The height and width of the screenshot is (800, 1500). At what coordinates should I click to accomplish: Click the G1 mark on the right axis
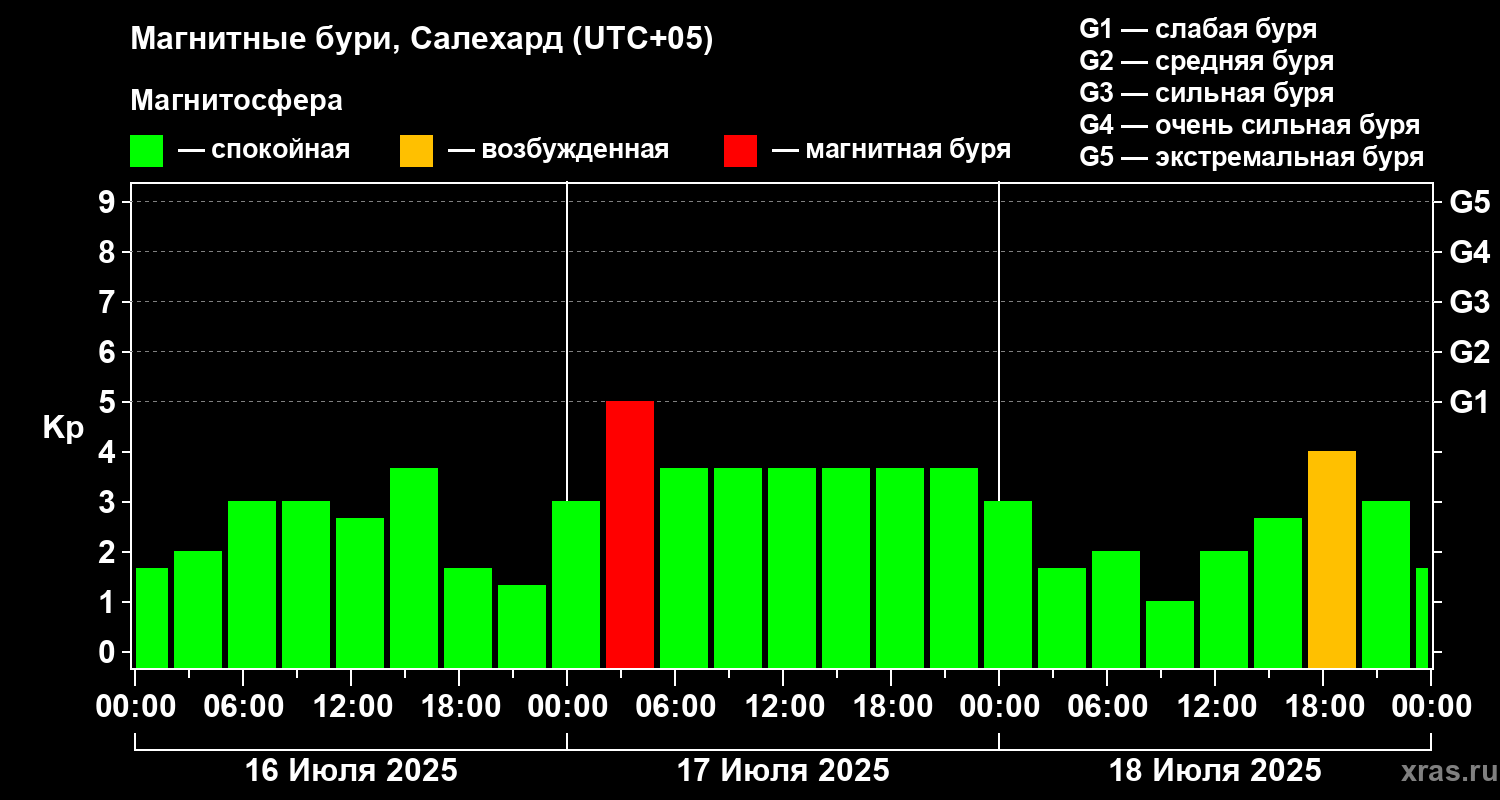(1469, 402)
